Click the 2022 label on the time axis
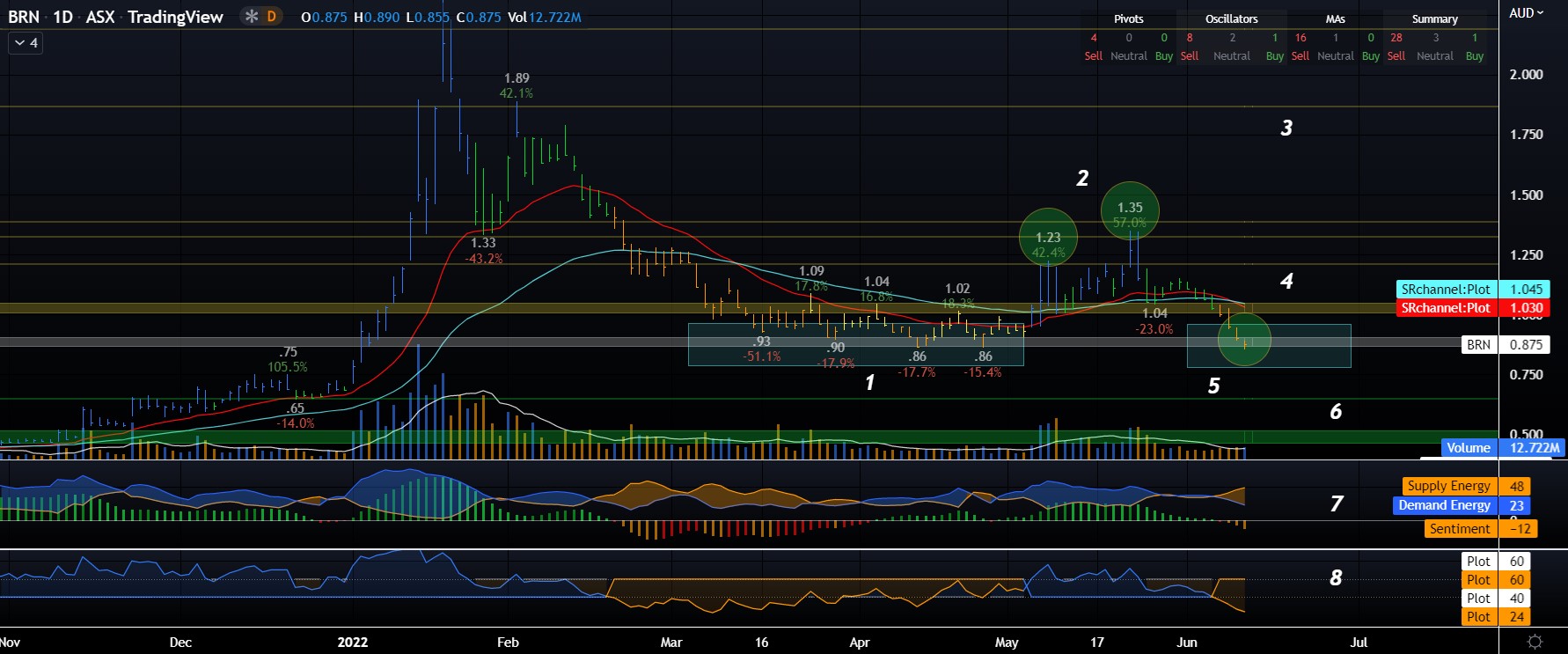The image size is (1568, 654). 353,642
